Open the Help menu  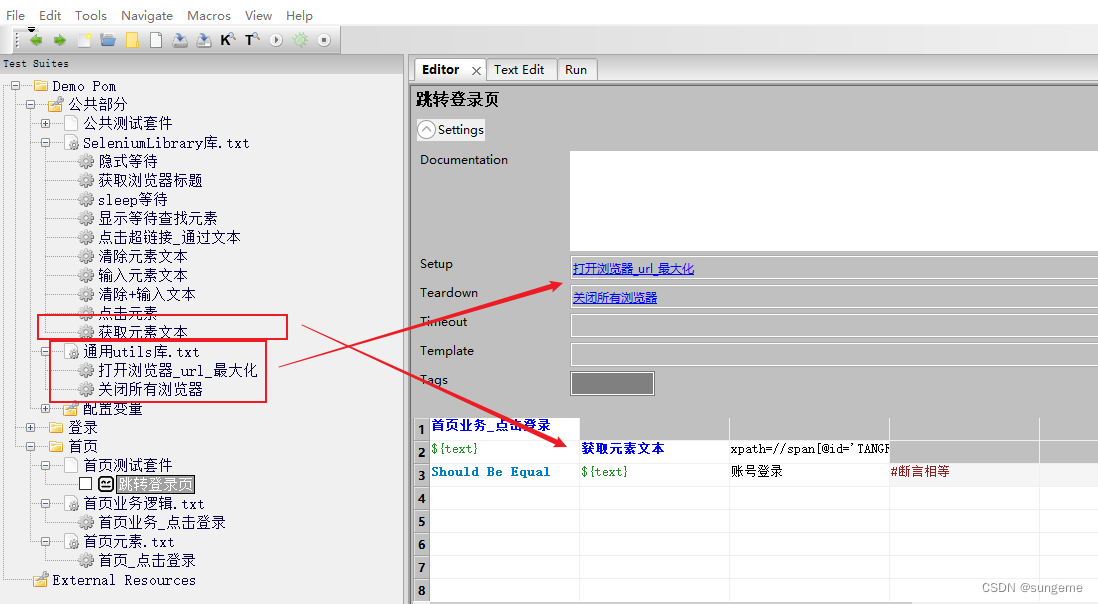click(299, 15)
